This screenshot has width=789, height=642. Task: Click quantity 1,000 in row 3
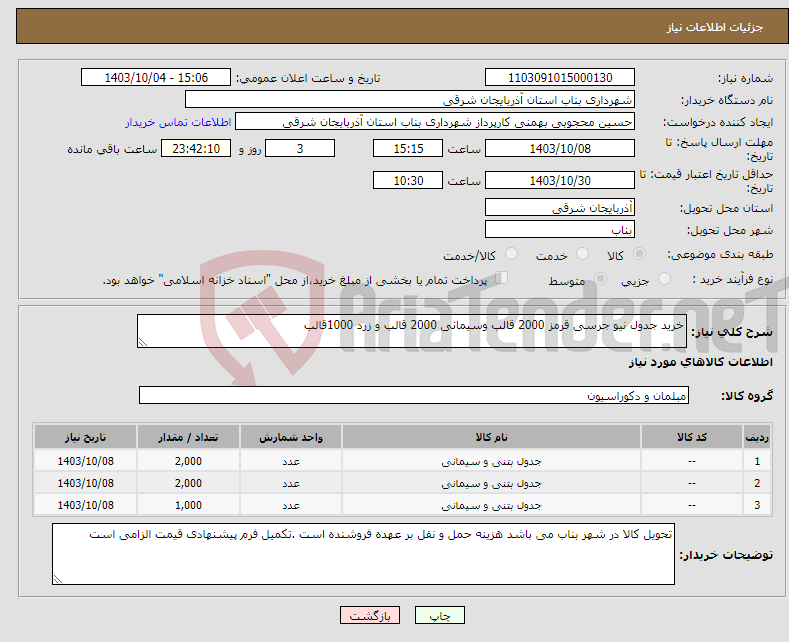(188, 505)
